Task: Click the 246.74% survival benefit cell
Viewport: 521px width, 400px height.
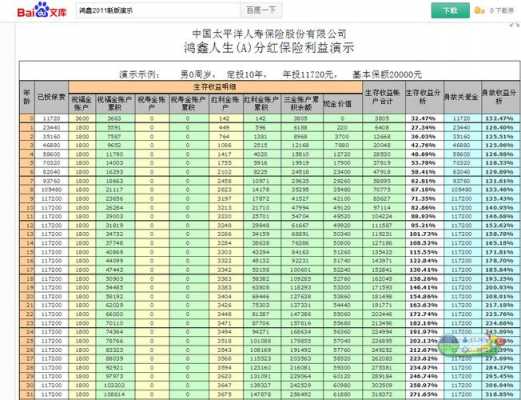Action: [x=424, y=376]
